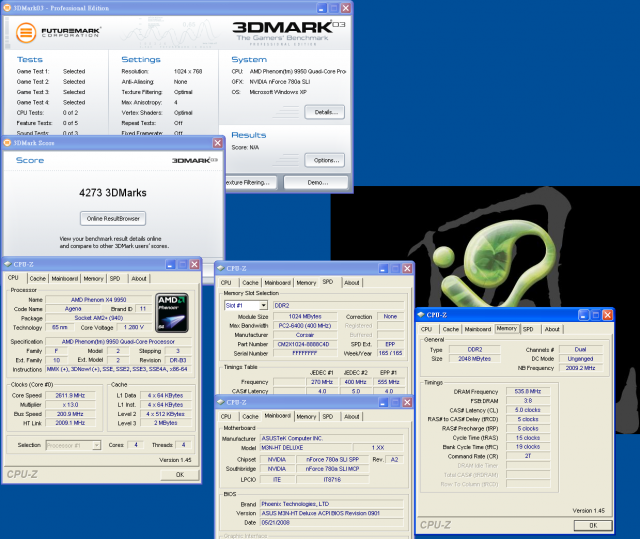Close the 3DMark Score dialog
The height and width of the screenshot is (539, 640).
click(218, 143)
